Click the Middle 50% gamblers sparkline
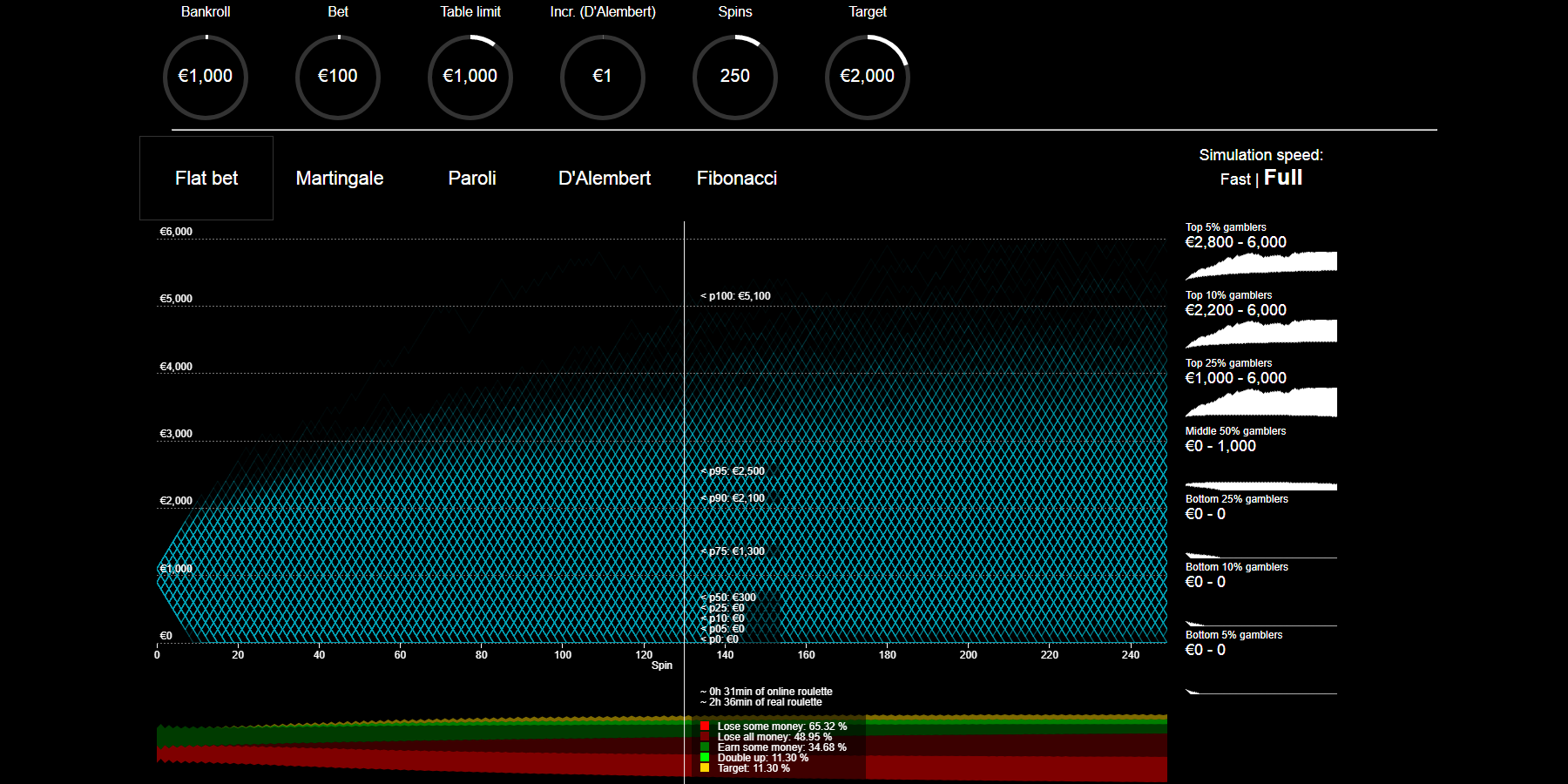 1260,485
